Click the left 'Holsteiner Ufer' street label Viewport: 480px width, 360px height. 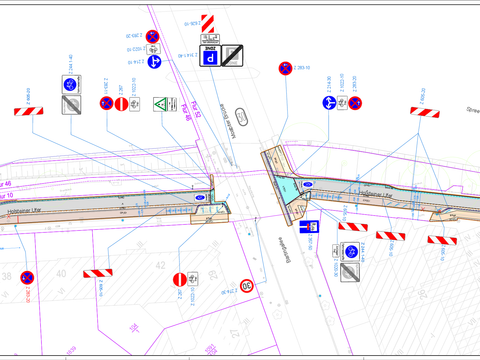click(x=24, y=211)
